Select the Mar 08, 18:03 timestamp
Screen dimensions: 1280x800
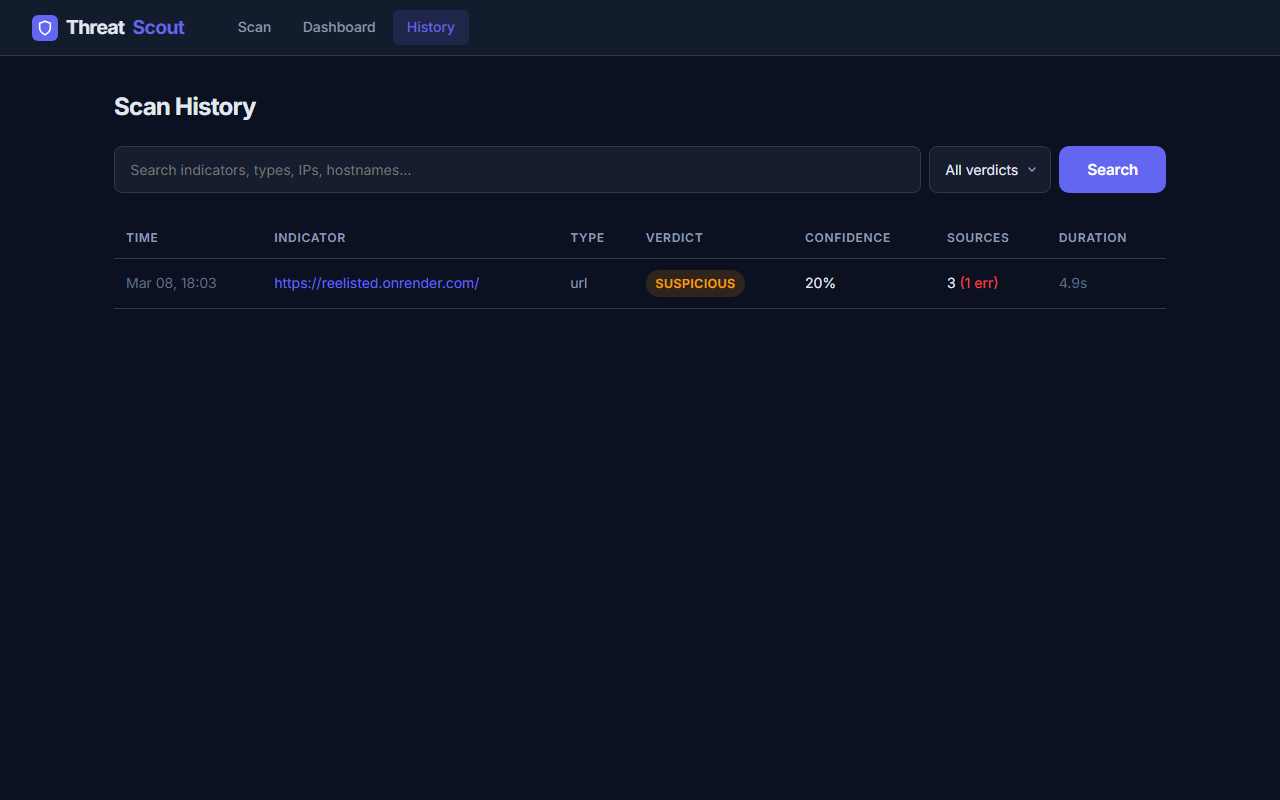coord(171,283)
